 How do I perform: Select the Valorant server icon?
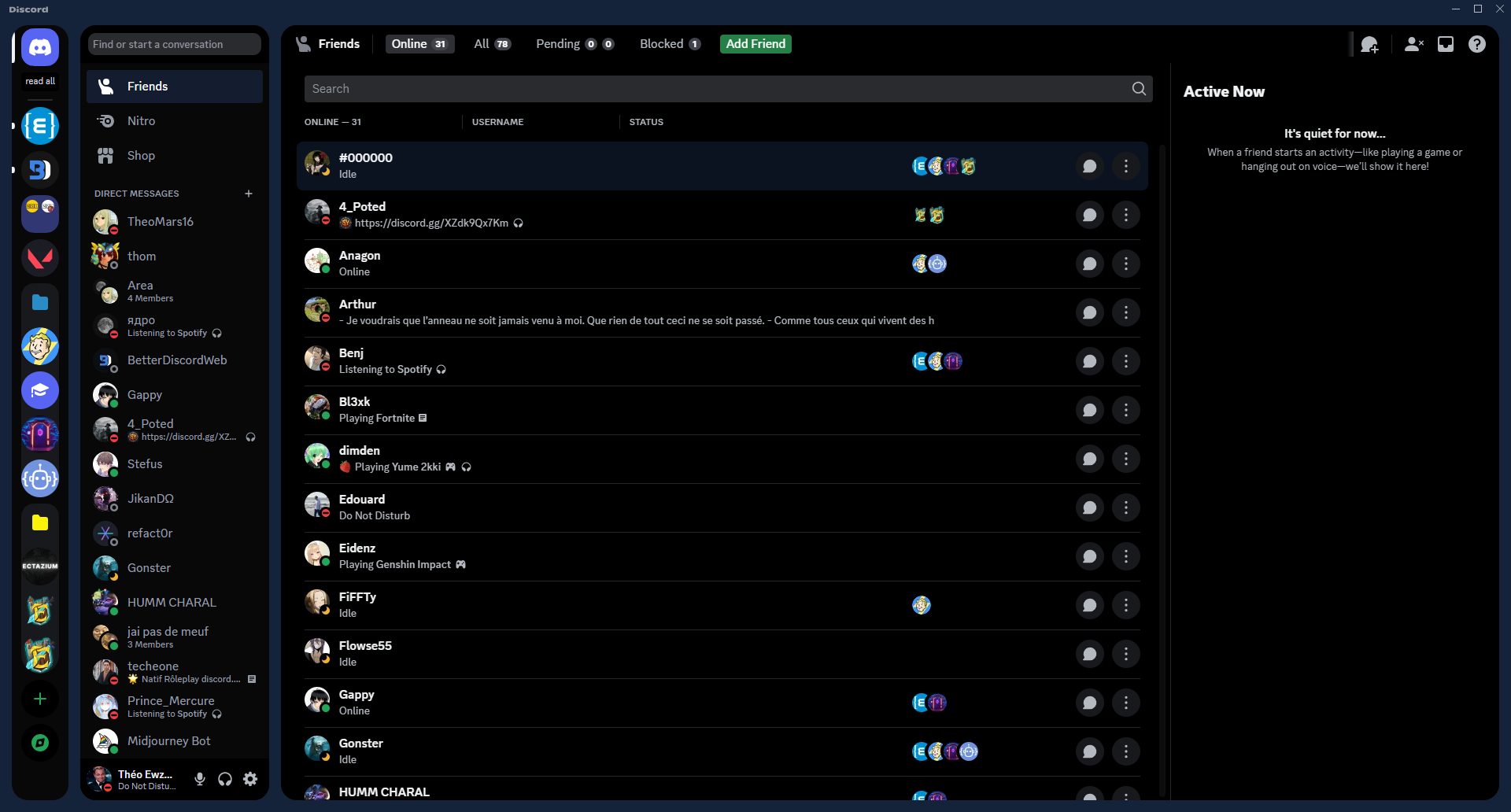[x=40, y=257]
